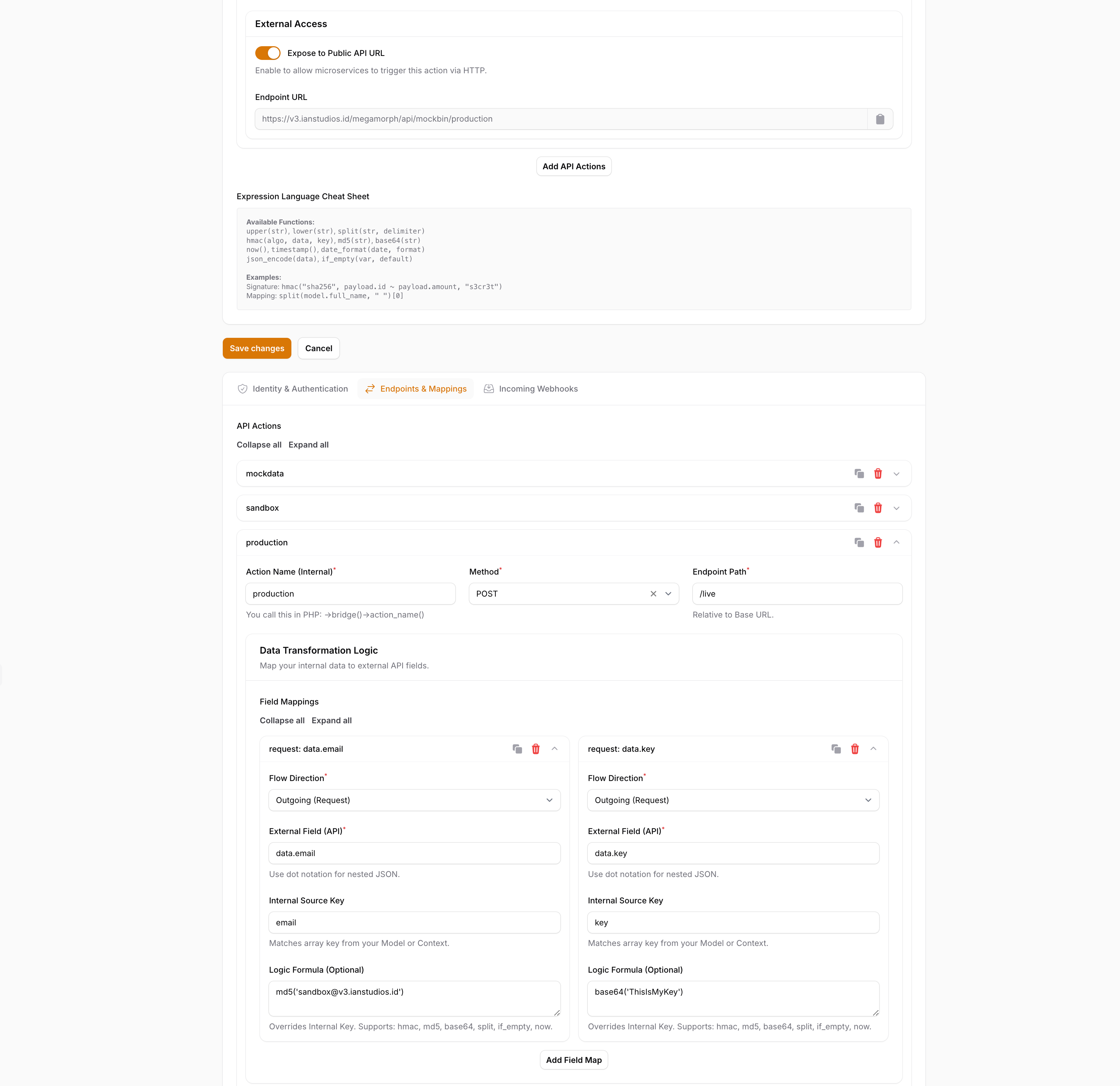1120x1086 pixels.
Task: Disable Expose to Public API URL
Action: (x=268, y=53)
